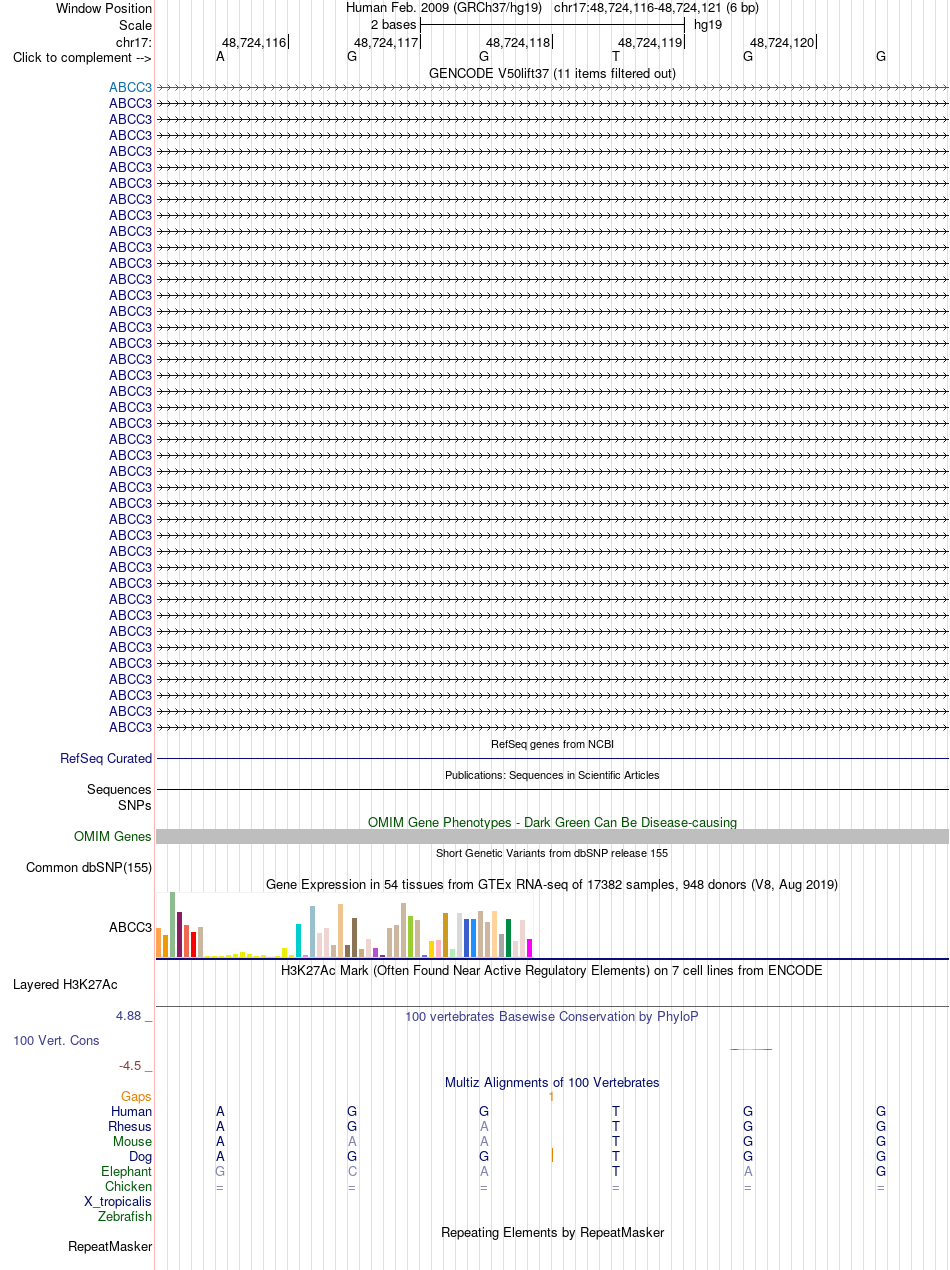950x1270 pixels.
Task: Click the Zebrafish species label
Action: (x=125, y=1216)
